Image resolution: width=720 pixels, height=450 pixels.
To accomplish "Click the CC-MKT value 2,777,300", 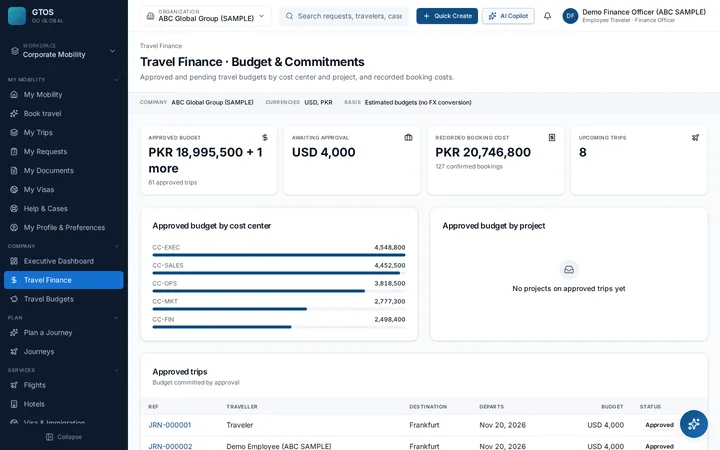I will [389, 302].
